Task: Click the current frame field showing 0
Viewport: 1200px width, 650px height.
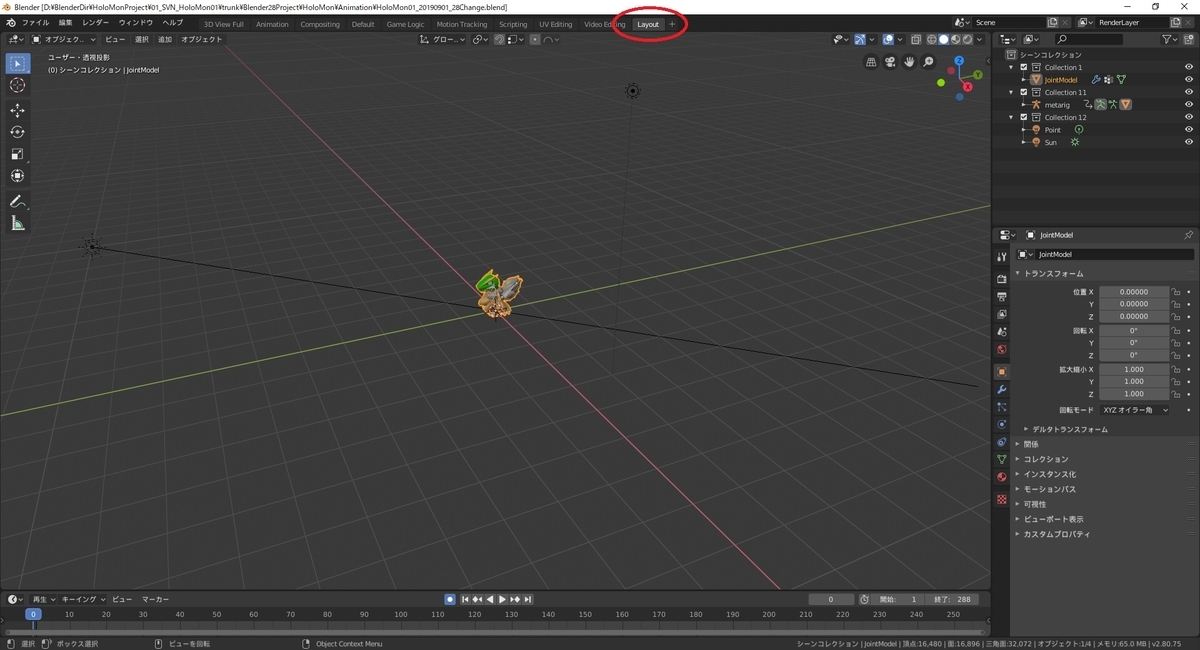Action: click(x=832, y=599)
